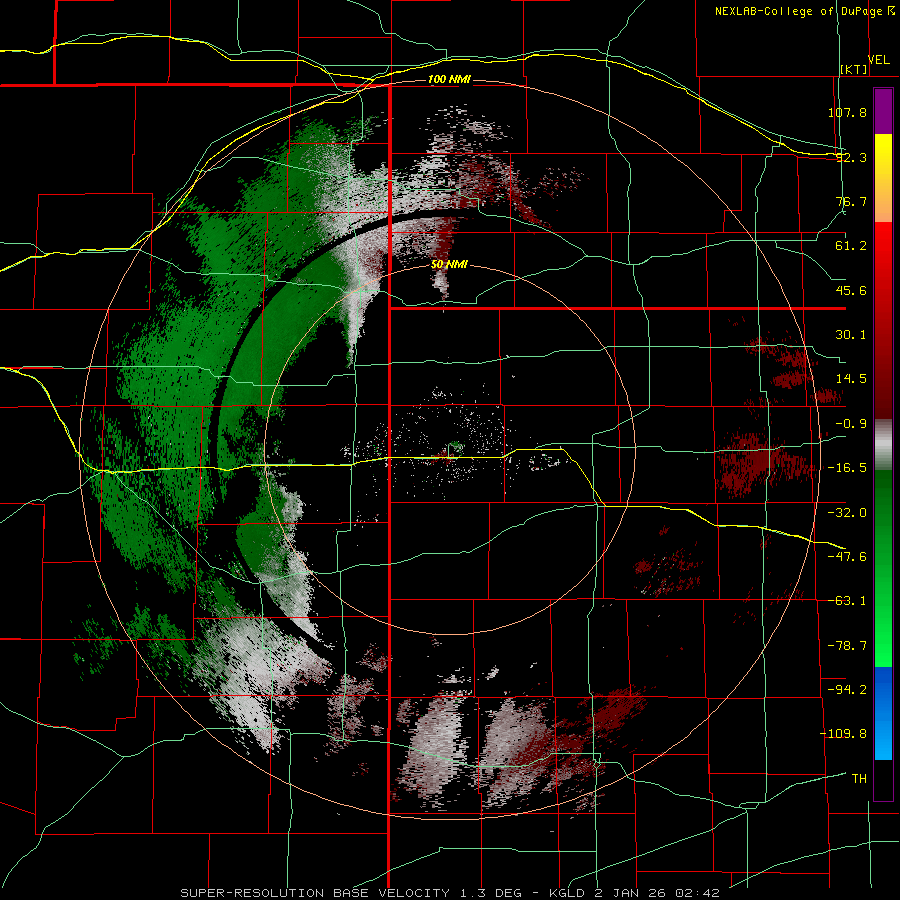Select the -0.9 legend value

[x=851, y=424]
